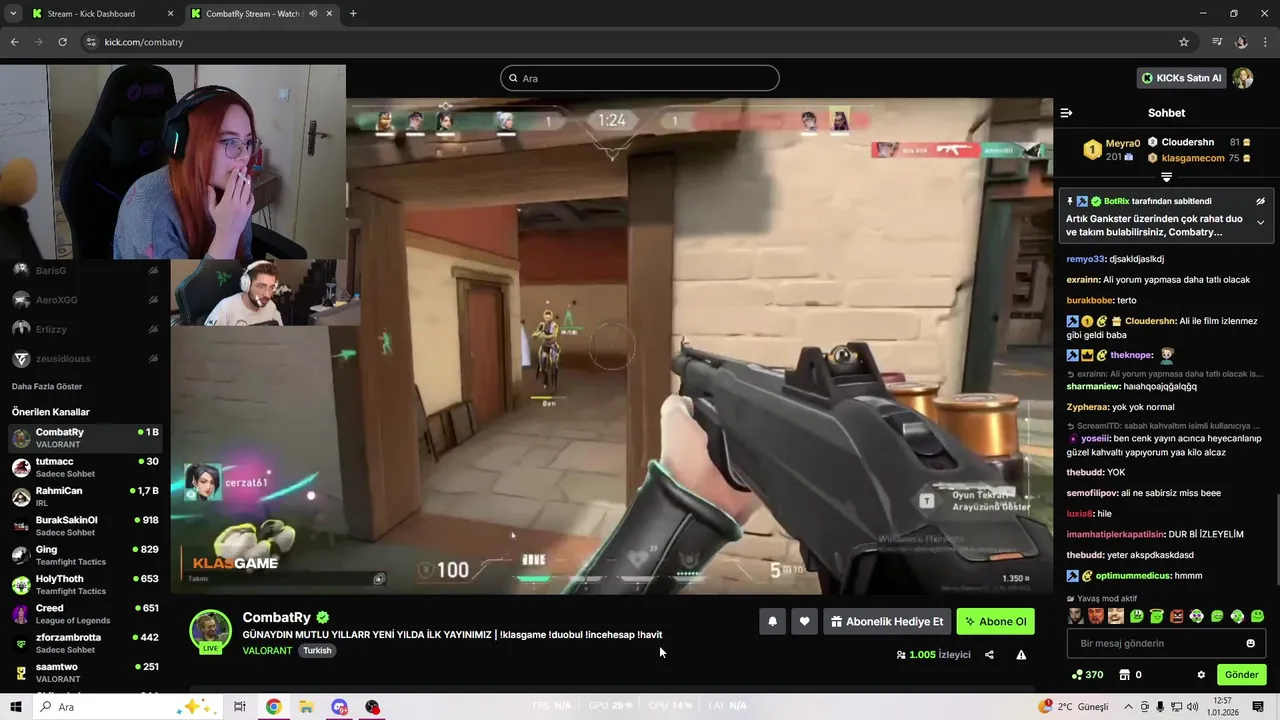Open saamtwo VALORANT channel
The width and height of the screenshot is (1280, 720).
pyautogui.click(x=85, y=672)
